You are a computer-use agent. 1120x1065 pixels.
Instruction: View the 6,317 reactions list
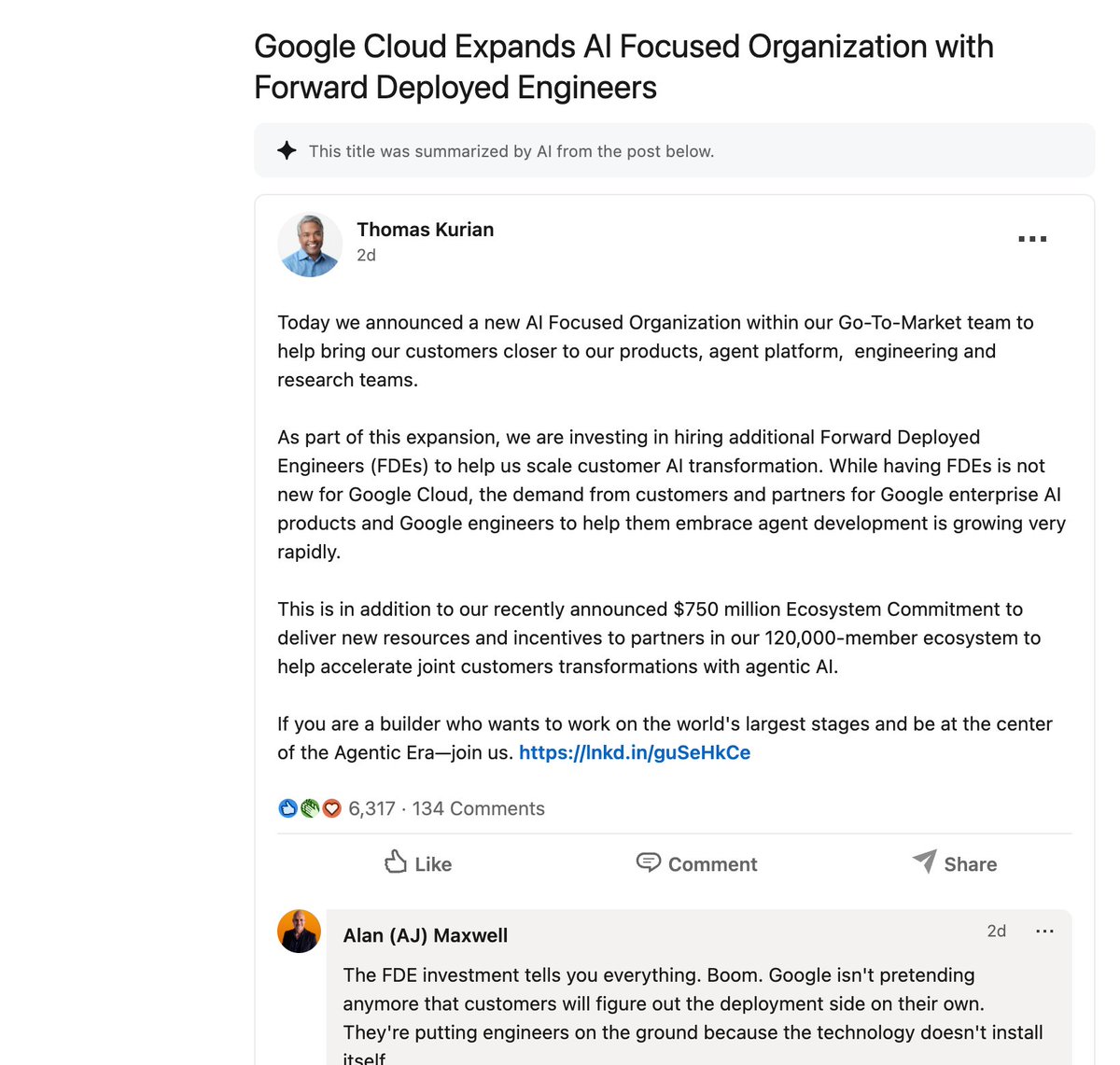click(x=371, y=808)
